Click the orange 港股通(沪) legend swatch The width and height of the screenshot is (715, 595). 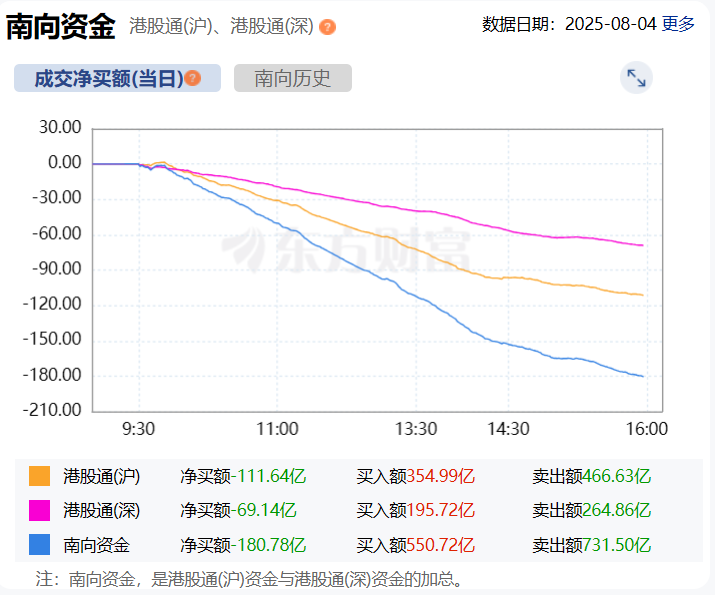pos(39,476)
